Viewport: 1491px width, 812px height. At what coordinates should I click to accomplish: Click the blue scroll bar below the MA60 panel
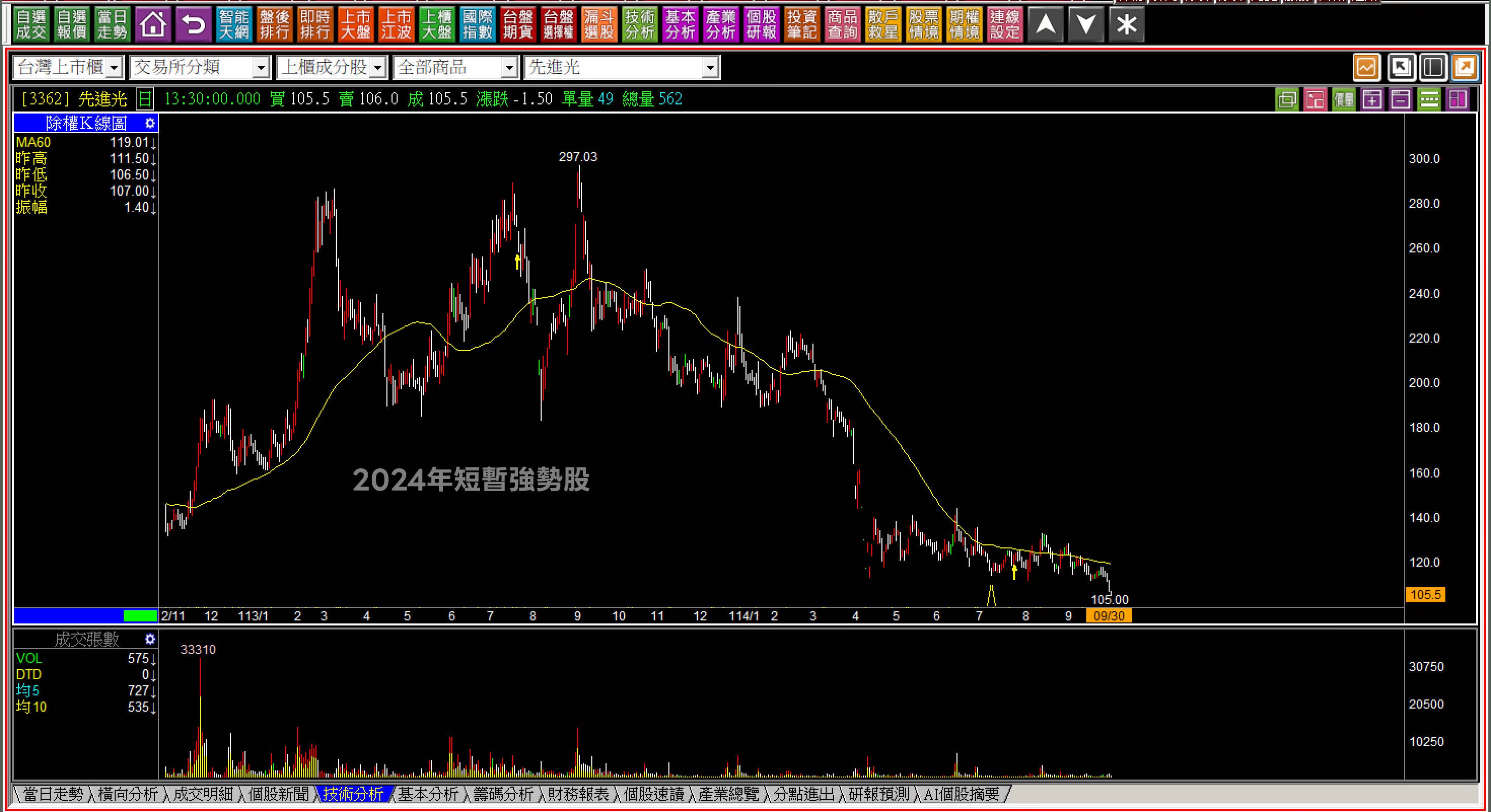[68, 615]
